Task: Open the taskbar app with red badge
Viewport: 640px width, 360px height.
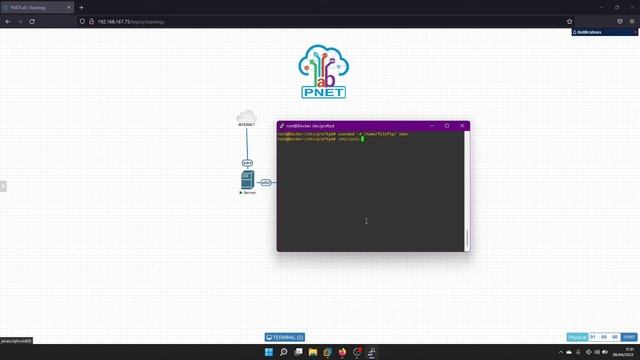Action: point(357,352)
